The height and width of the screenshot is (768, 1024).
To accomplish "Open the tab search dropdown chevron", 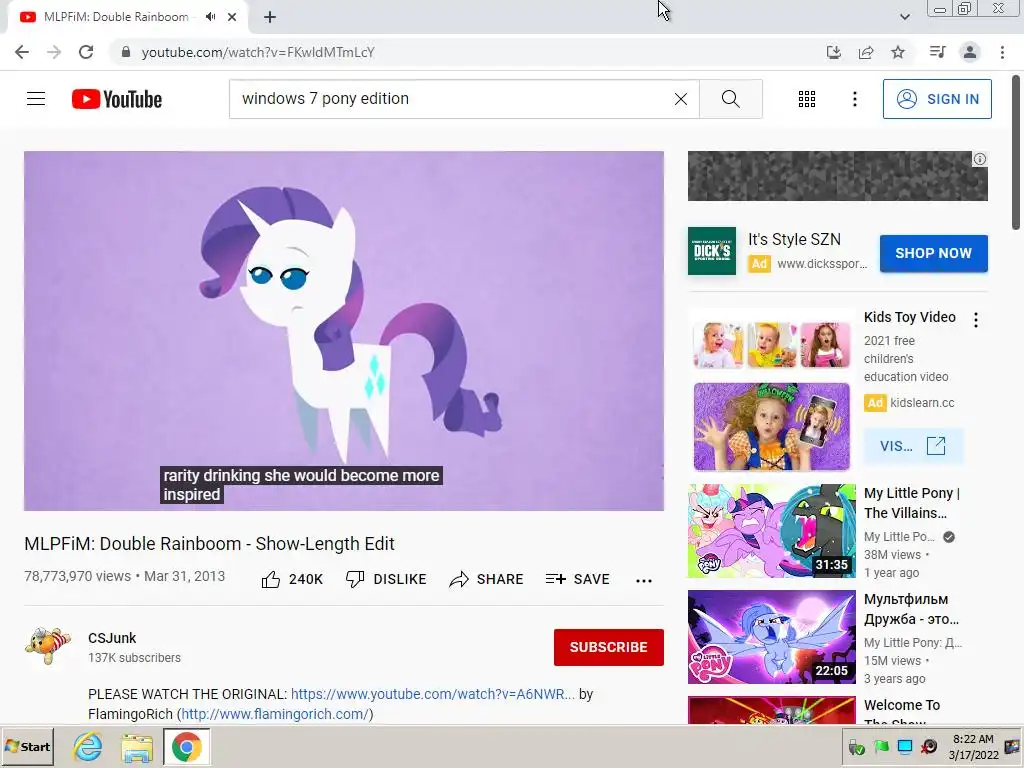I will point(904,17).
